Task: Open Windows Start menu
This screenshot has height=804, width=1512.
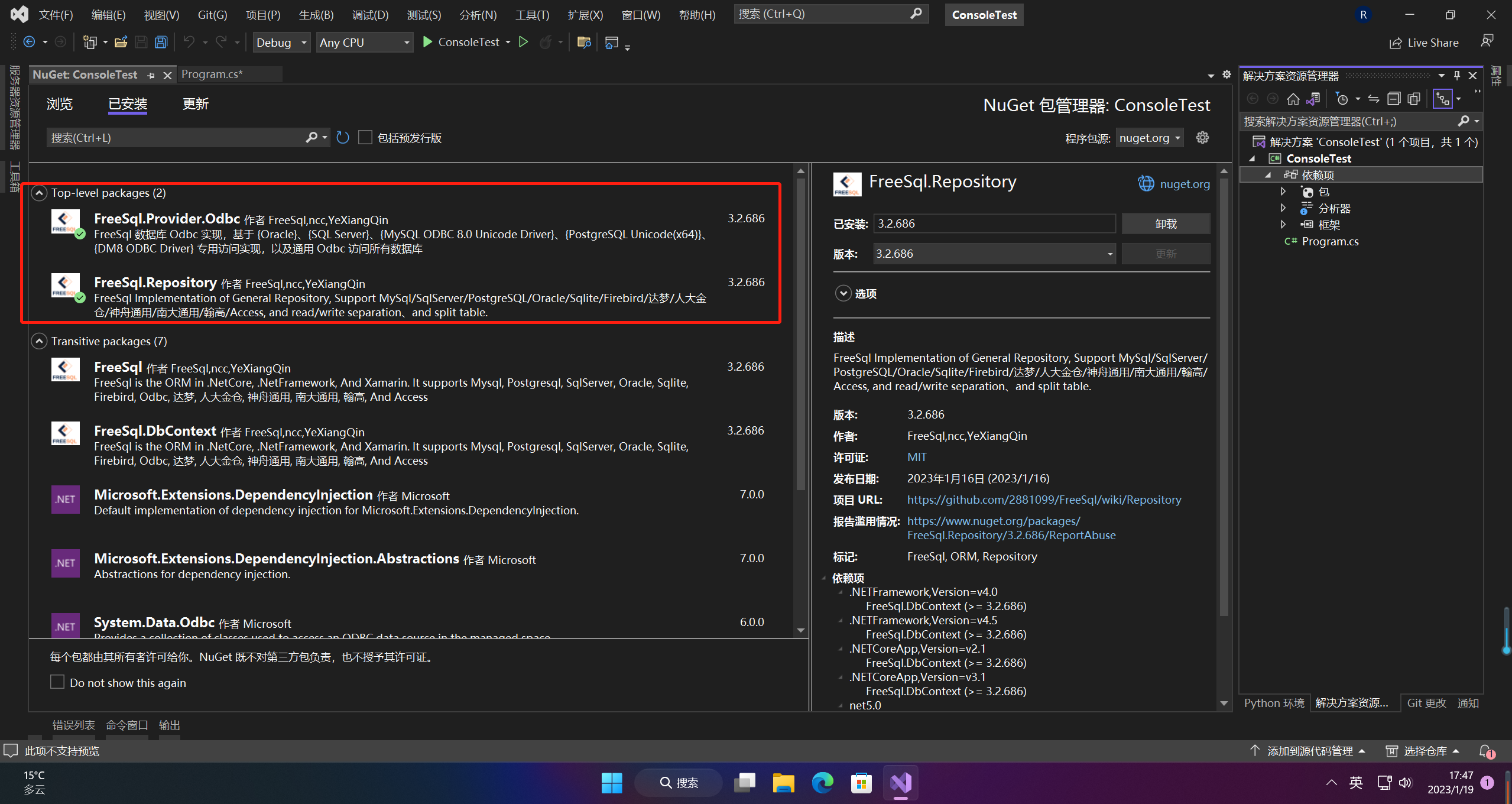Action: pyautogui.click(x=612, y=783)
